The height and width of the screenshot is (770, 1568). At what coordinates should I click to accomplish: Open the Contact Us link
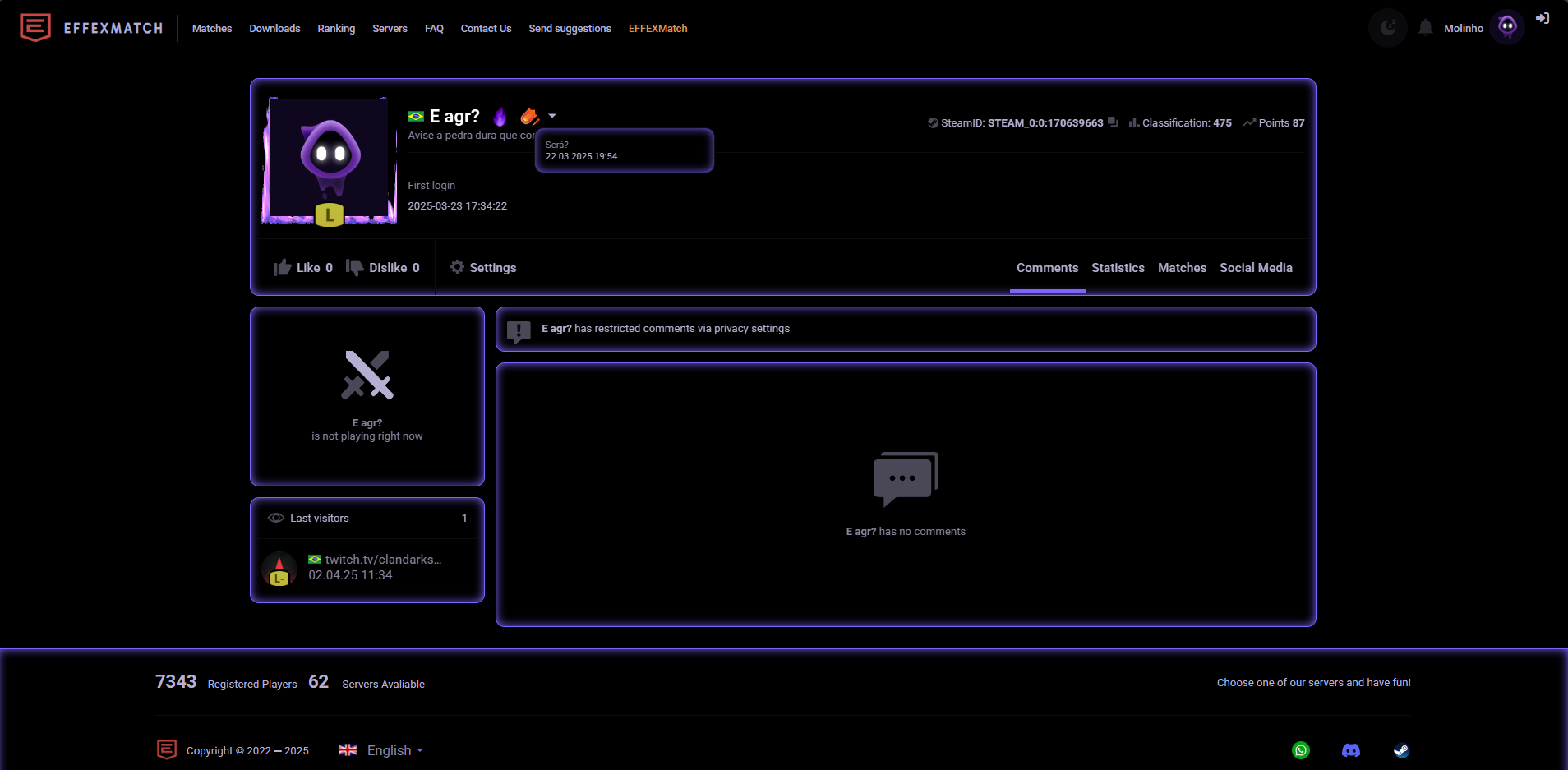486,28
